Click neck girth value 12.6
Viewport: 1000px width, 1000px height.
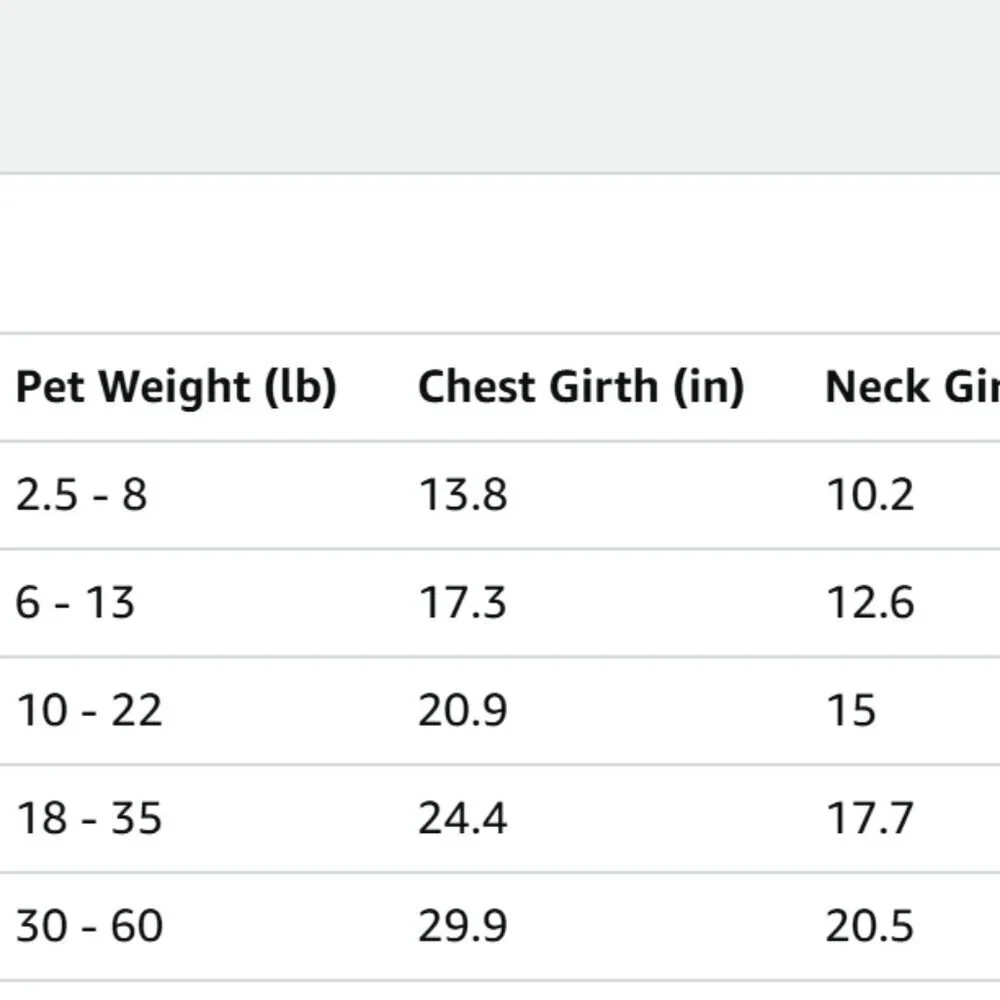(870, 602)
